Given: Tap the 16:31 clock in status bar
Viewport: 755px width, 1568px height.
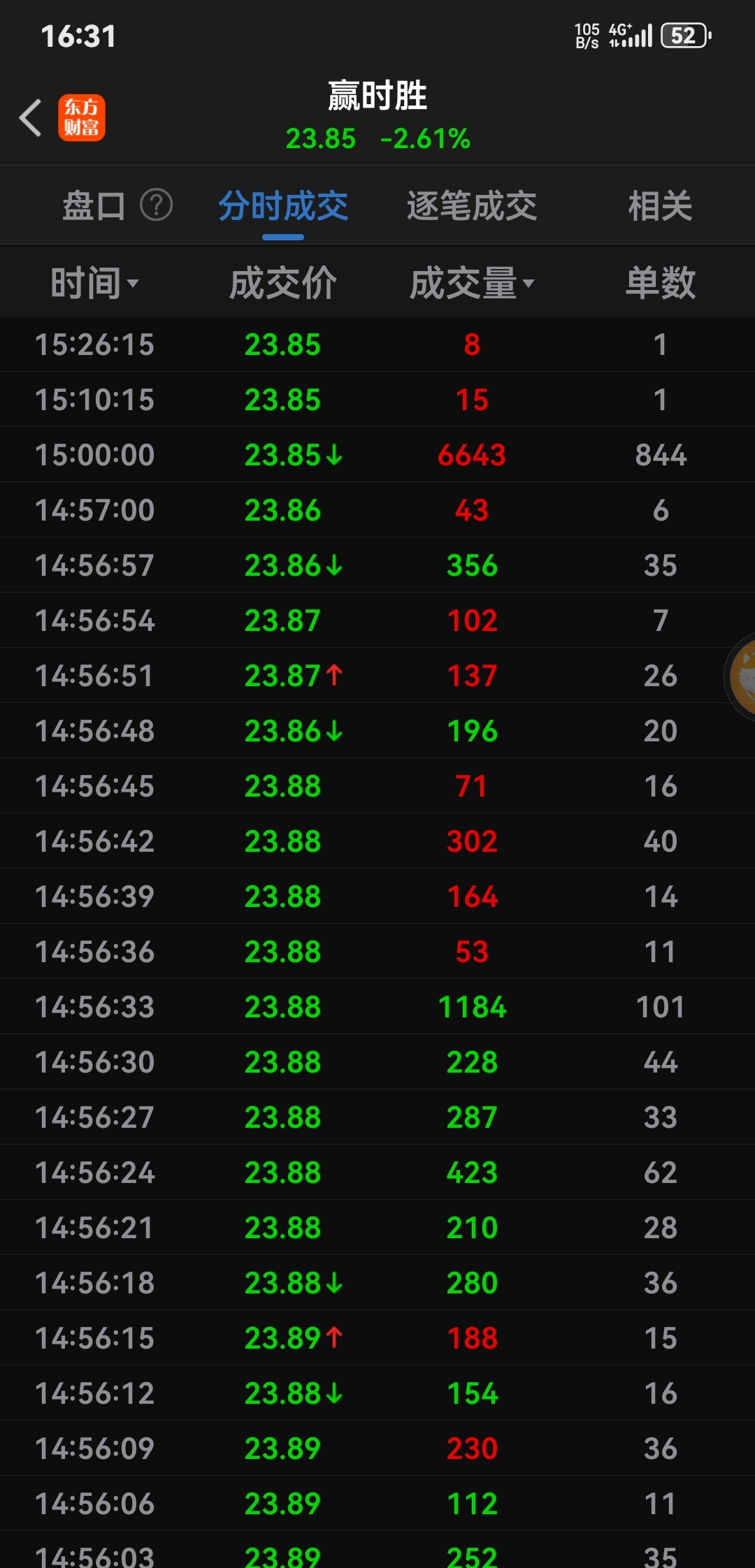Looking at the screenshot, I should point(78,36).
